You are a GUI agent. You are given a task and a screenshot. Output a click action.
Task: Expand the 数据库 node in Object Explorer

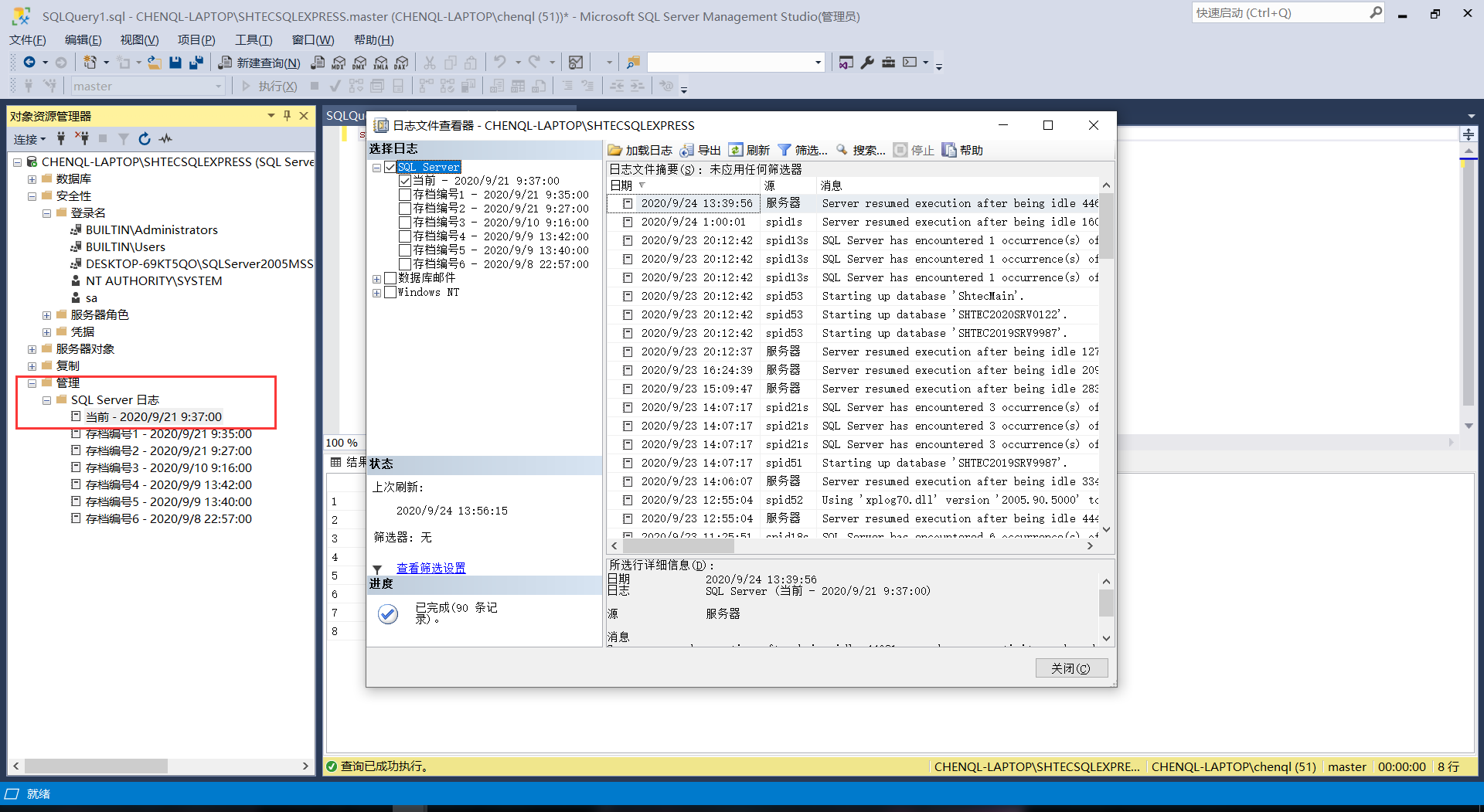pyautogui.click(x=32, y=179)
